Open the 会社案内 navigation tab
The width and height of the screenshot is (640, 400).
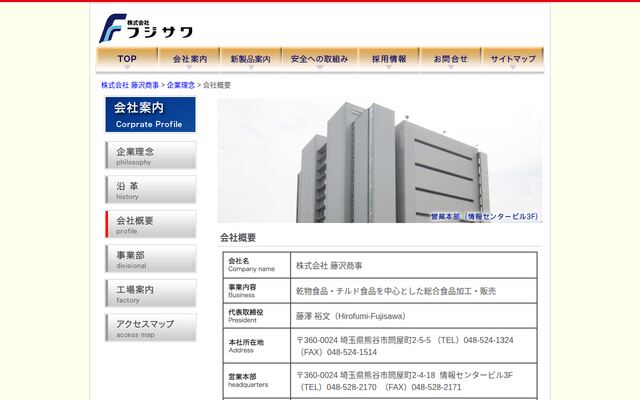pos(189,59)
